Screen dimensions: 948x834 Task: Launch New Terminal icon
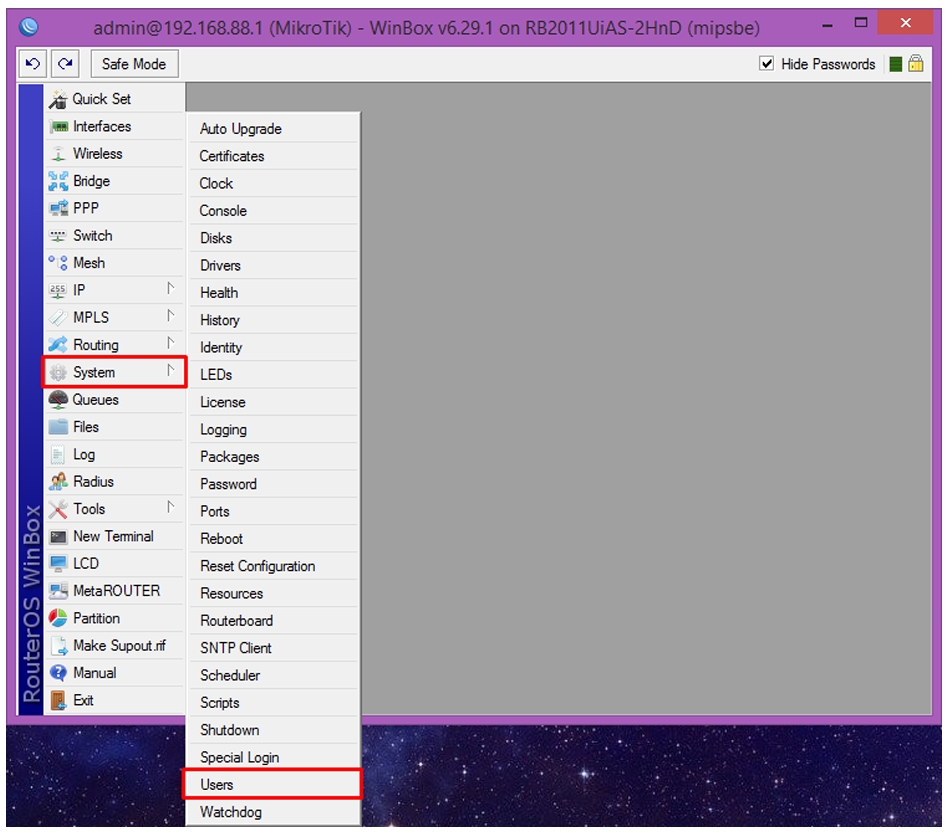[58, 536]
